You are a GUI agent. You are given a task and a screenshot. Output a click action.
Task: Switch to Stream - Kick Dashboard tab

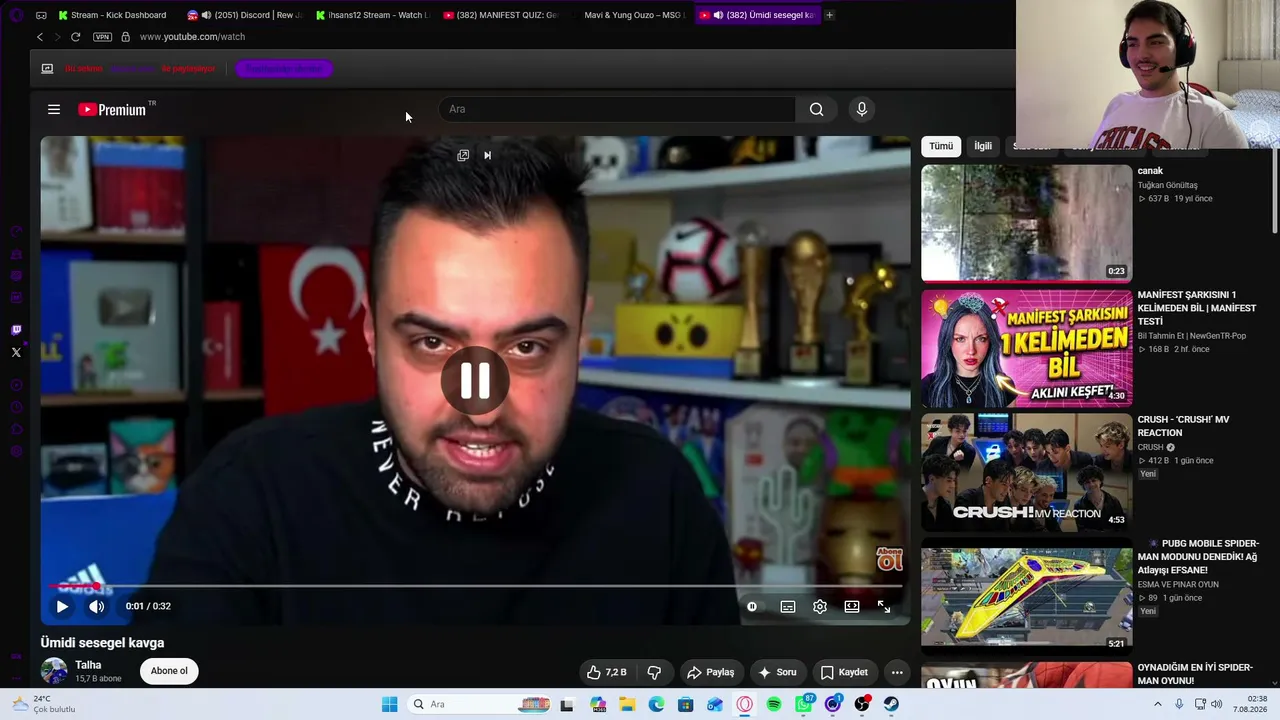[x=112, y=15]
